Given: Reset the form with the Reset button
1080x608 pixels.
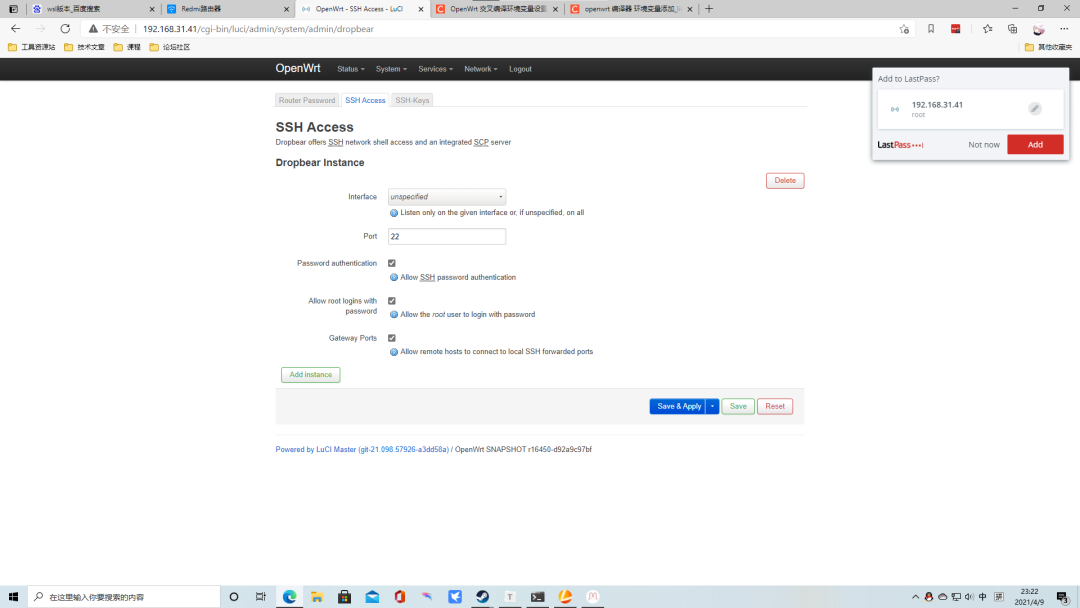Looking at the screenshot, I should tap(775, 406).
